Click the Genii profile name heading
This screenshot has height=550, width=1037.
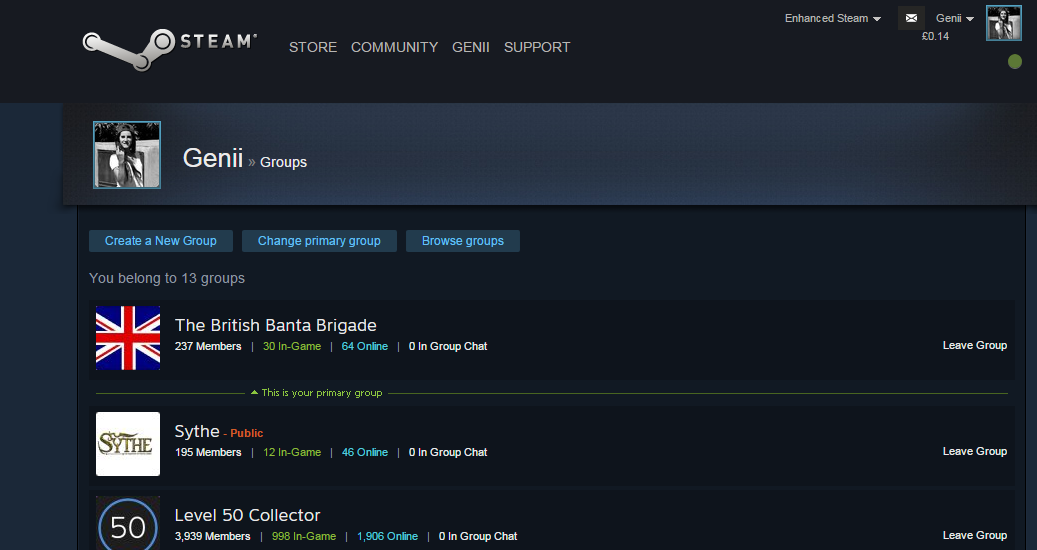[213, 158]
